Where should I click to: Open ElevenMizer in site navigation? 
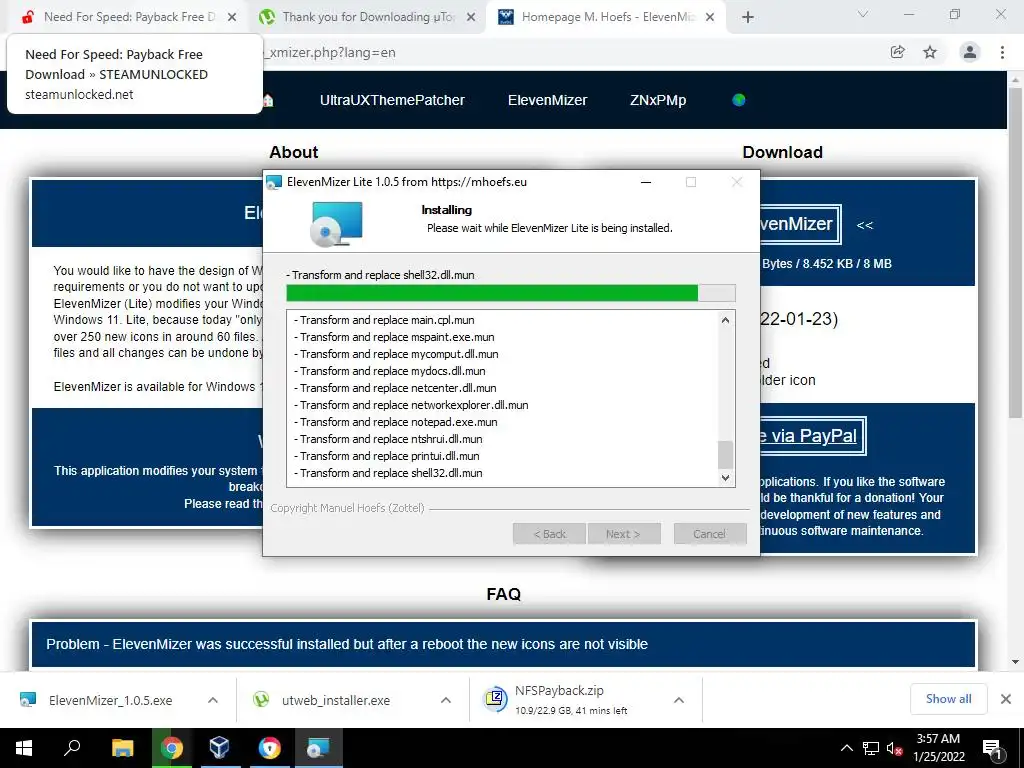click(x=547, y=100)
